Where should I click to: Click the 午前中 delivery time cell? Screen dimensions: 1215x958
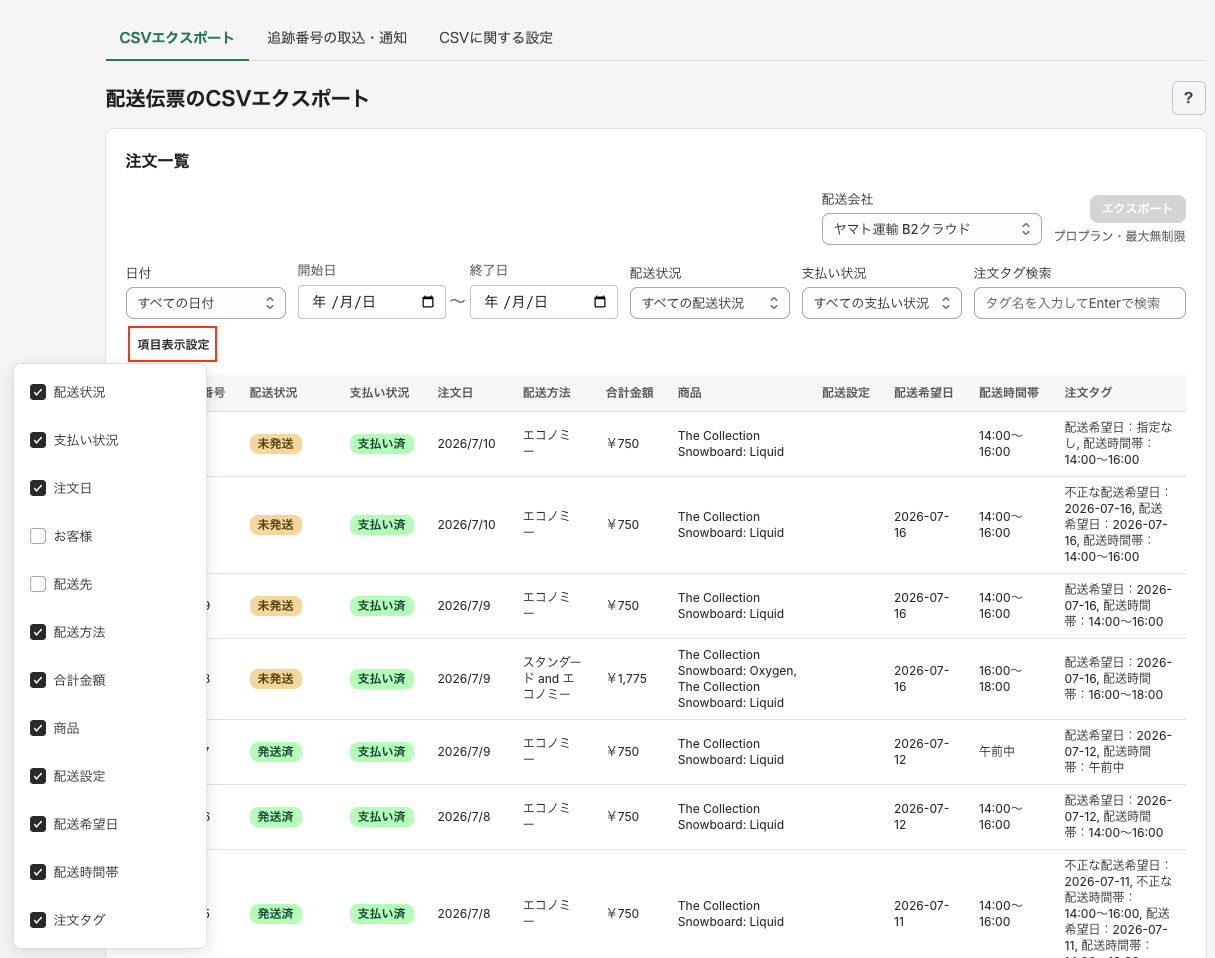[997, 752]
